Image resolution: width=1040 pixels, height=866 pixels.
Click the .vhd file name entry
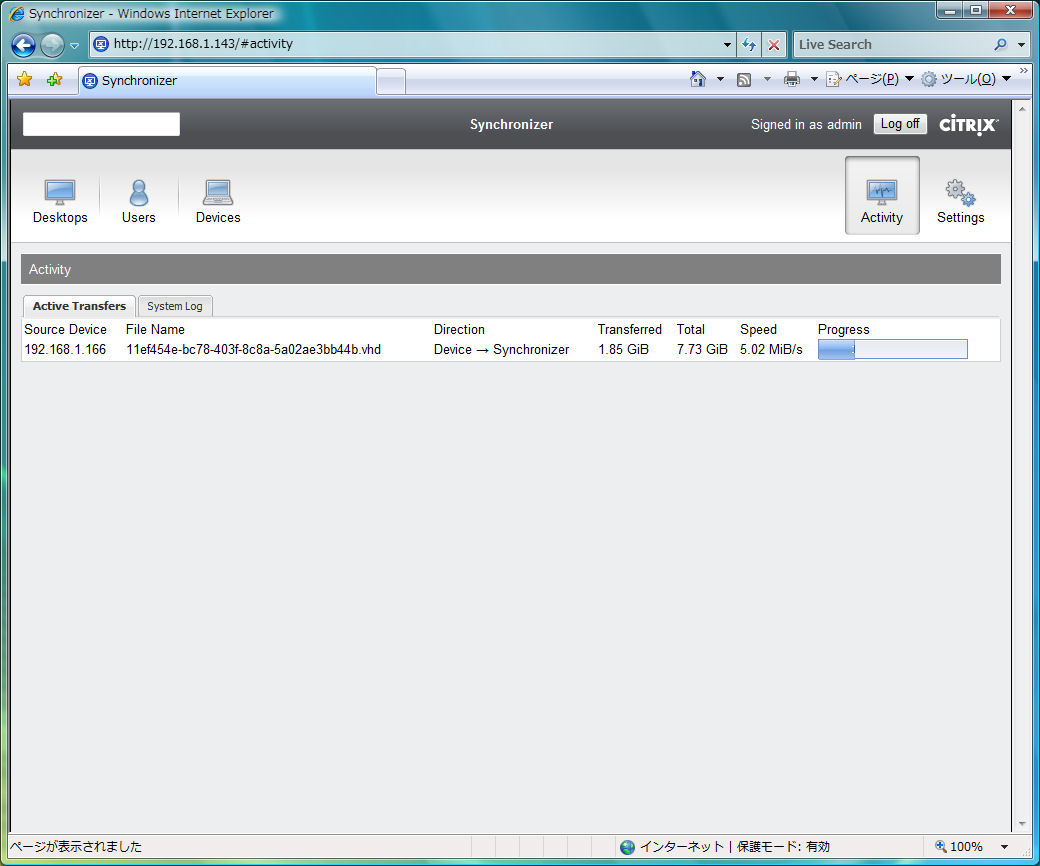point(253,349)
